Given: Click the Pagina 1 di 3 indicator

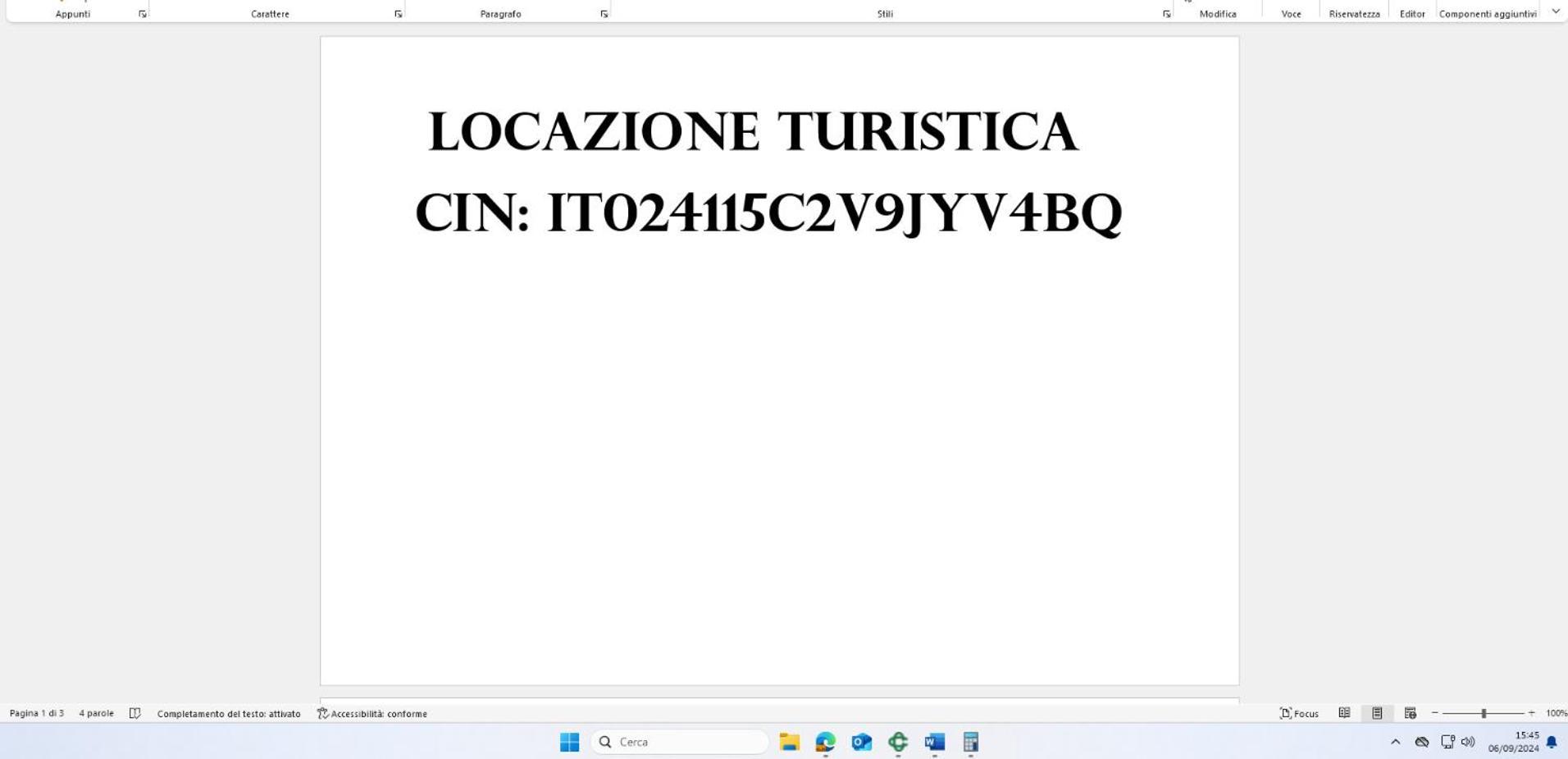Looking at the screenshot, I should click(x=37, y=713).
